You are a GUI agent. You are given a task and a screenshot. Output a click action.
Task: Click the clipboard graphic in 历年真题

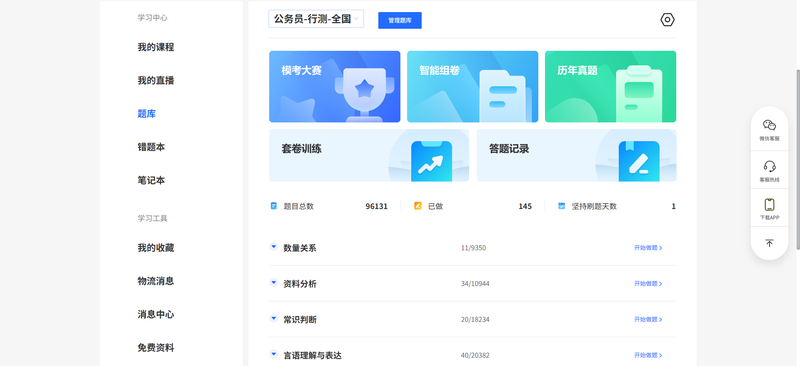click(x=639, y=94)
